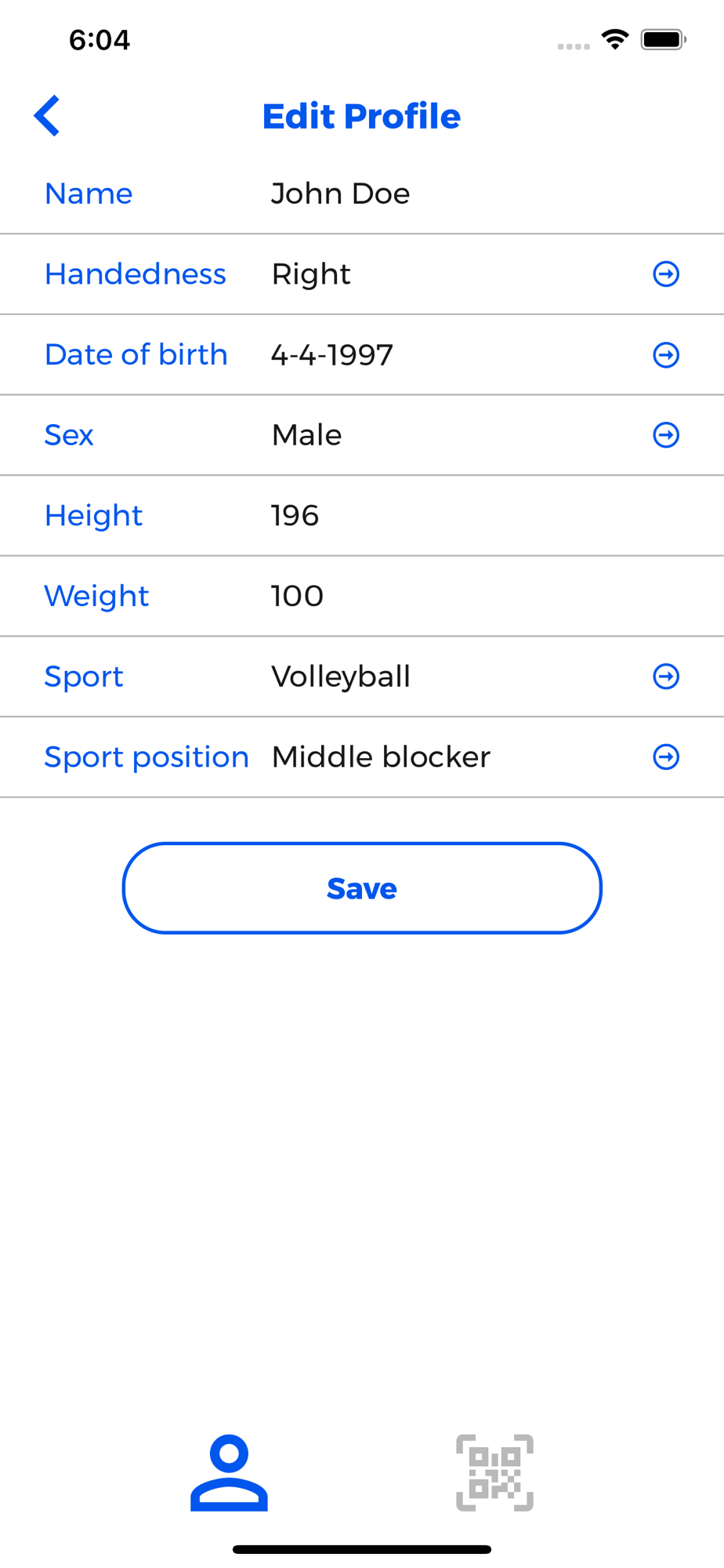Edit the Weight value 100
Viewport: 724px width, 1568px height.
click(297, 597)
